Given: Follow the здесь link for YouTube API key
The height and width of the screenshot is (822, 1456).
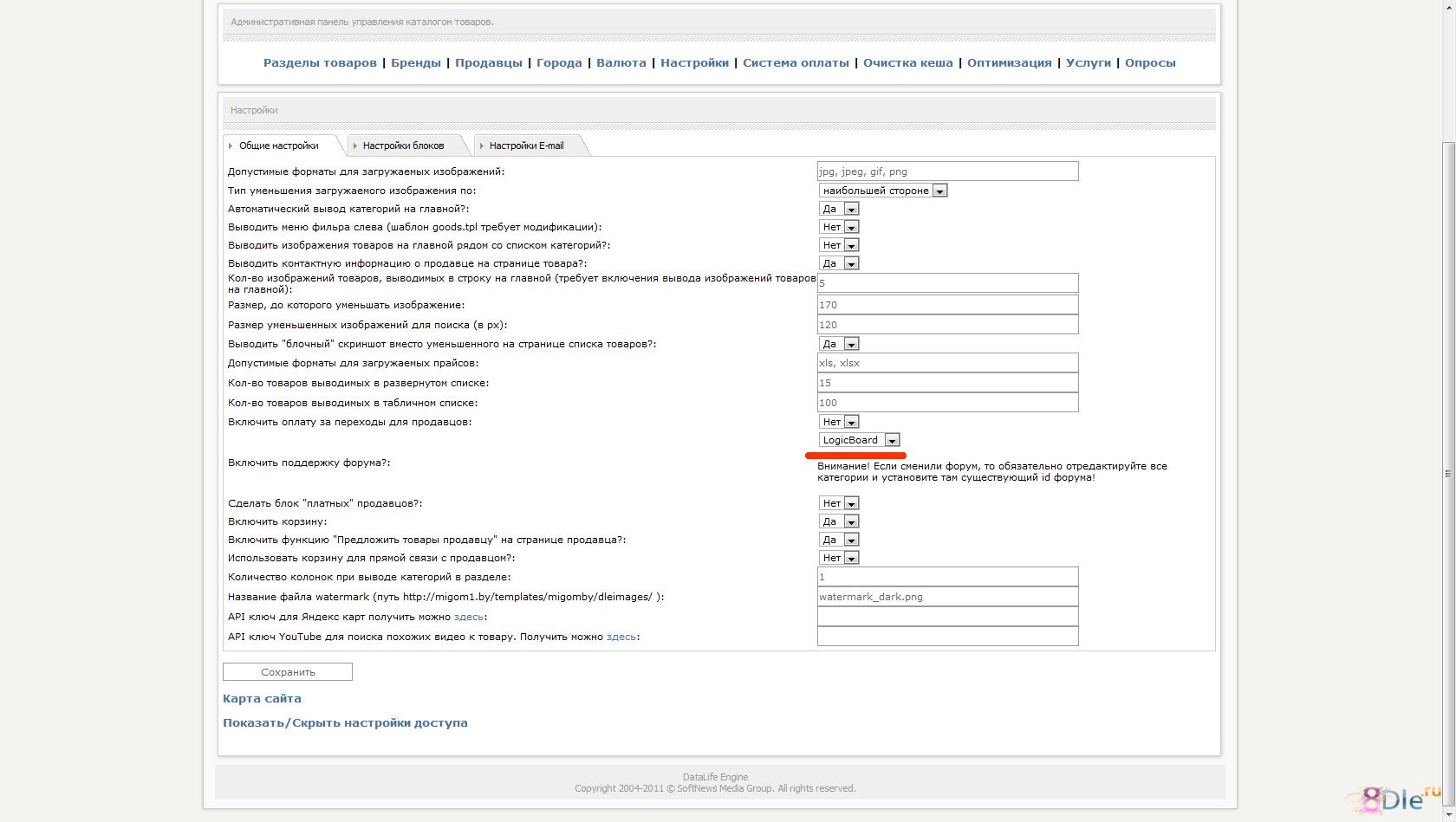Looking at the screenshot, I should coord(621,637).
